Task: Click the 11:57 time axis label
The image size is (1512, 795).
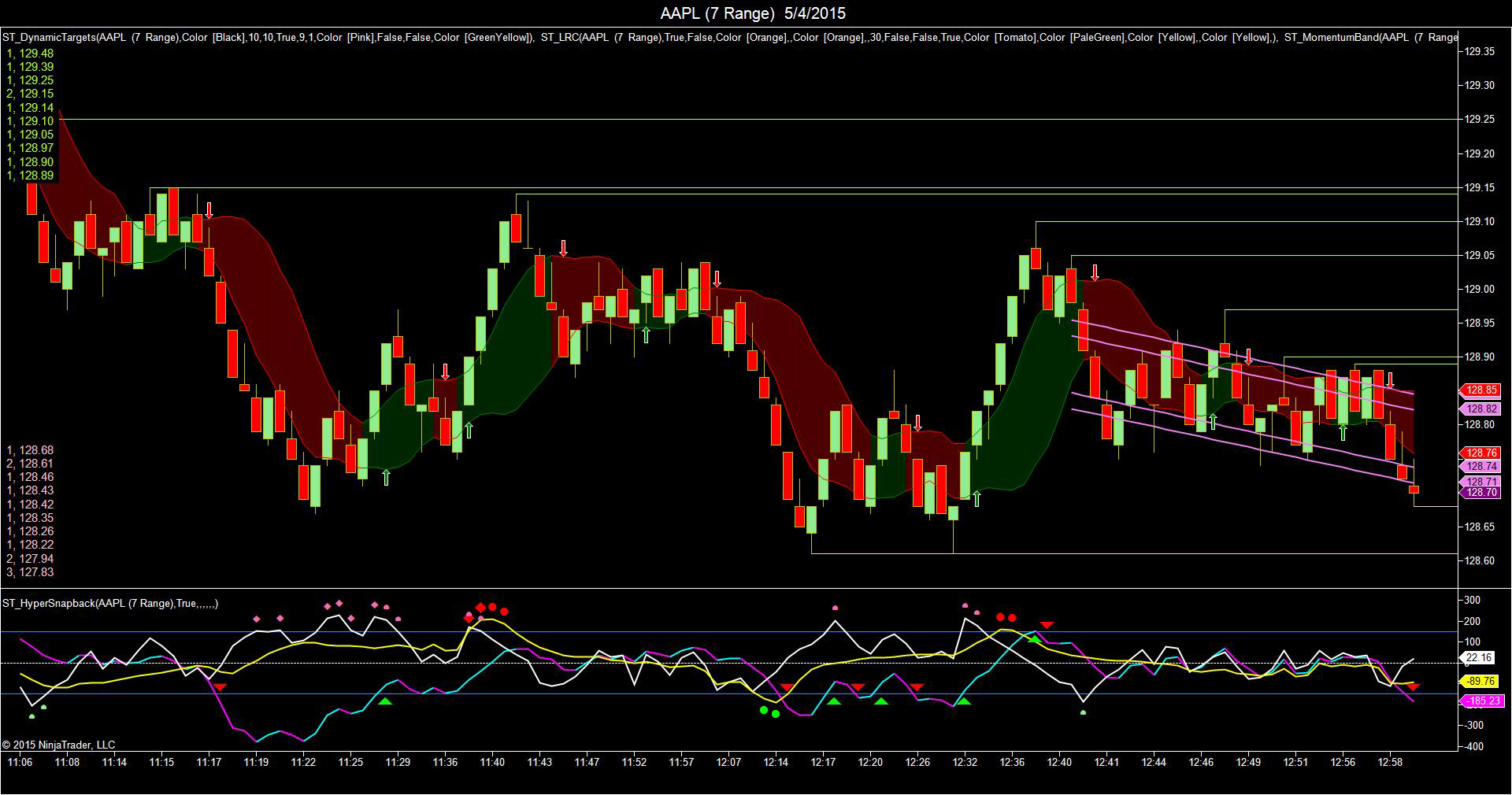Action: 681,763
